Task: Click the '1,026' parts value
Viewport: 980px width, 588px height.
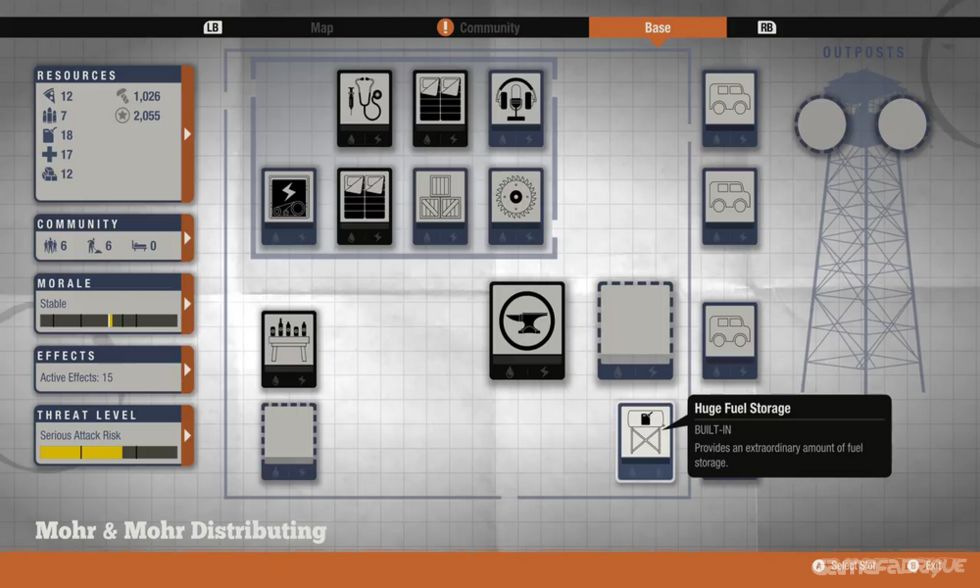Action: coord(146,96)
